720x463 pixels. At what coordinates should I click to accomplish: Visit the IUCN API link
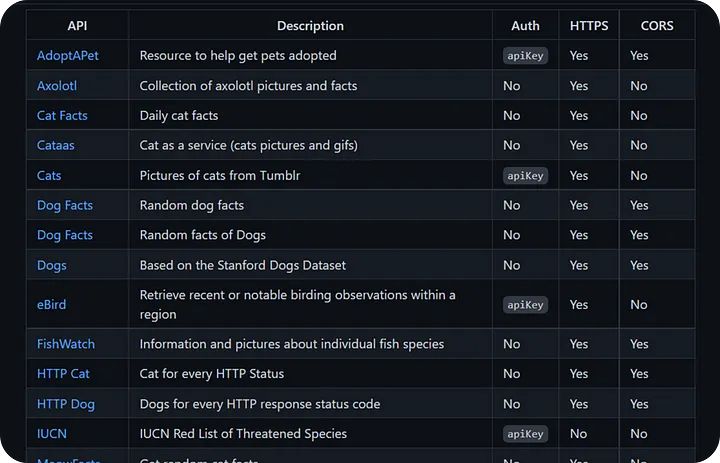pos(52,434)
